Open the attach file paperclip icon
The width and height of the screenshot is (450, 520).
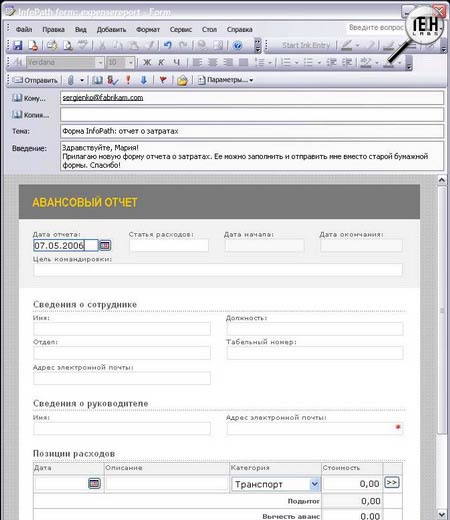(71, 80)
